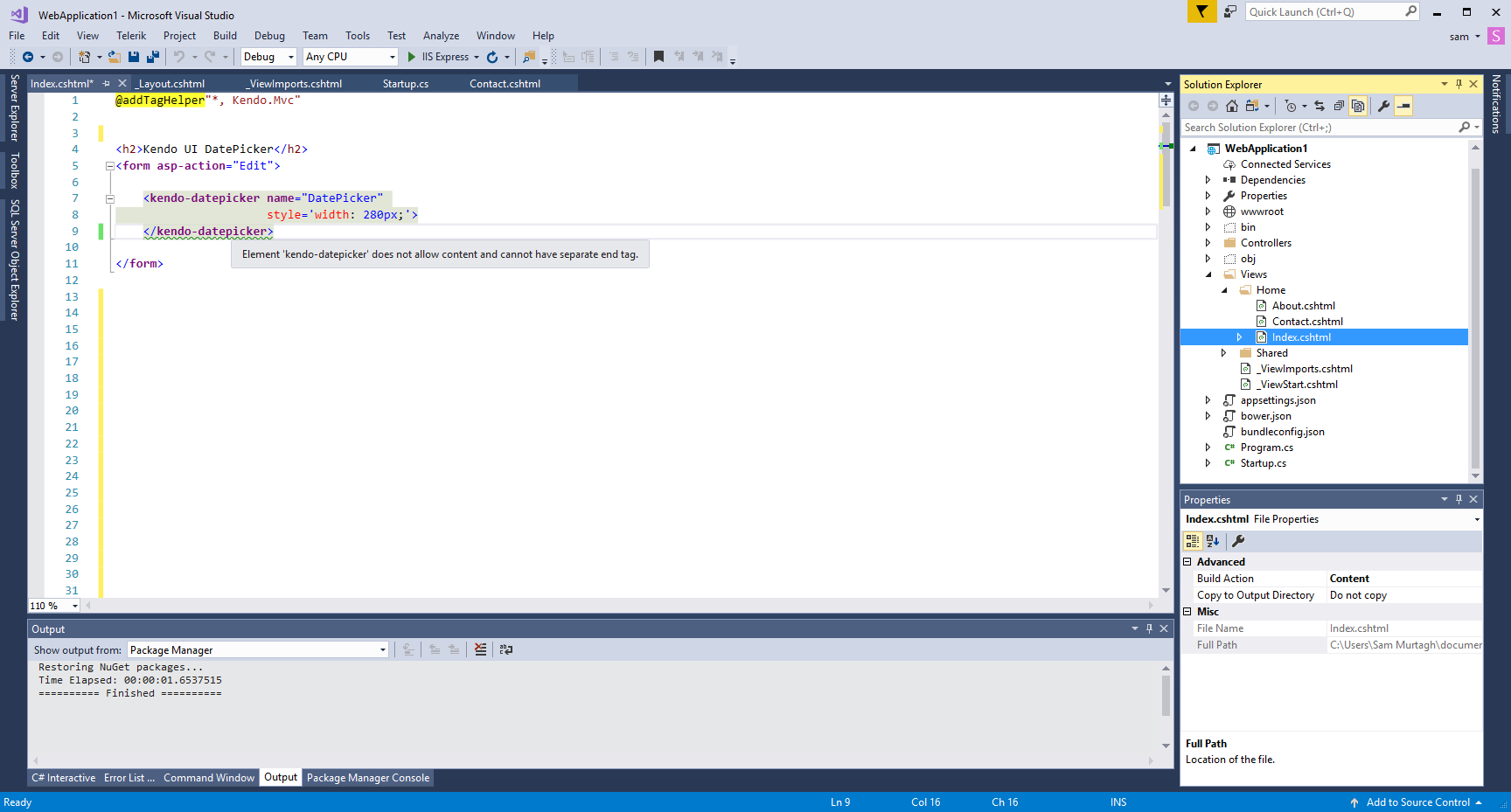Open the Analyze menu
The image size is (1511, 812).
point(441,36)
